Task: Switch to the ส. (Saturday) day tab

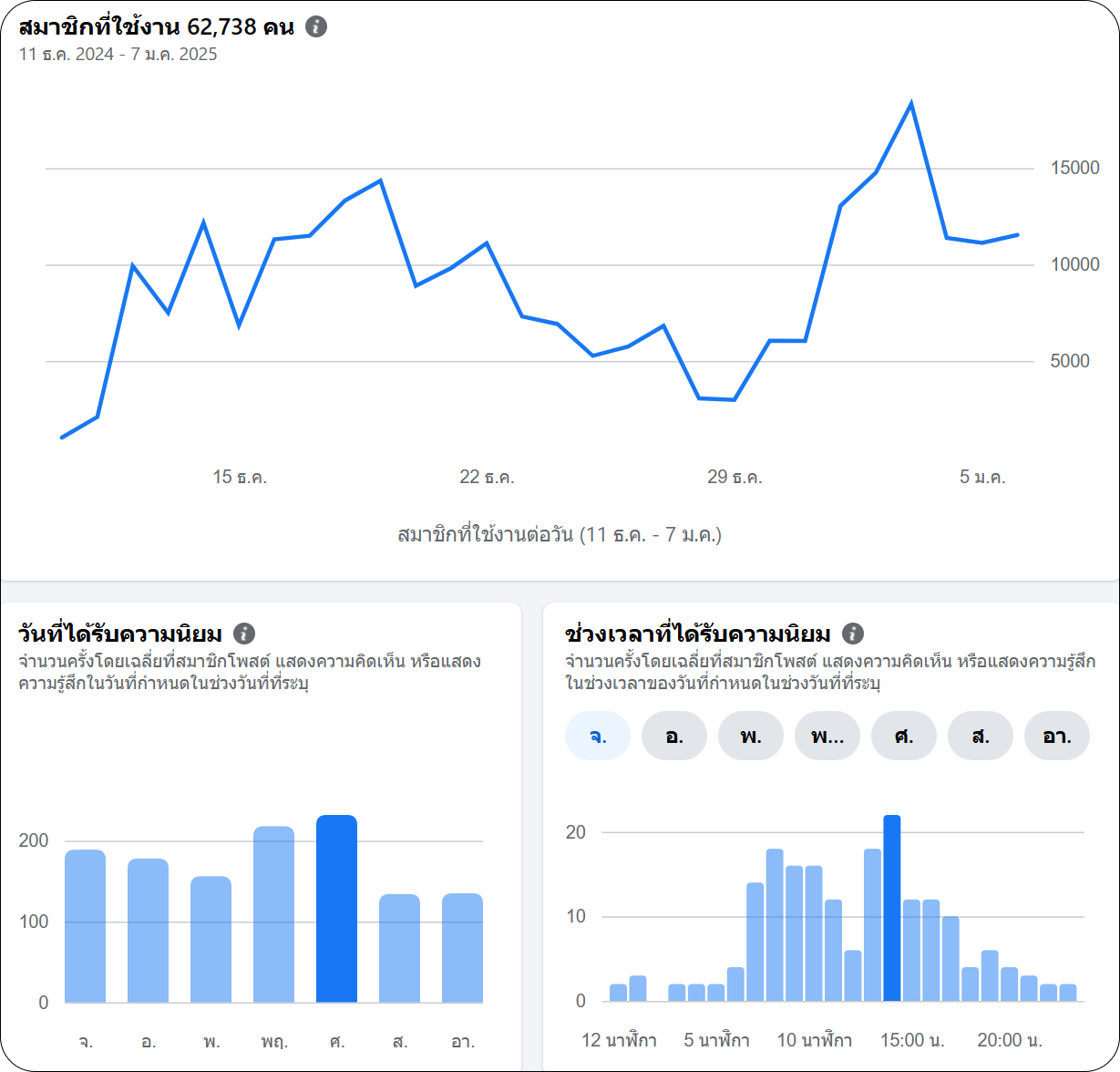Action: coord(981,737)
